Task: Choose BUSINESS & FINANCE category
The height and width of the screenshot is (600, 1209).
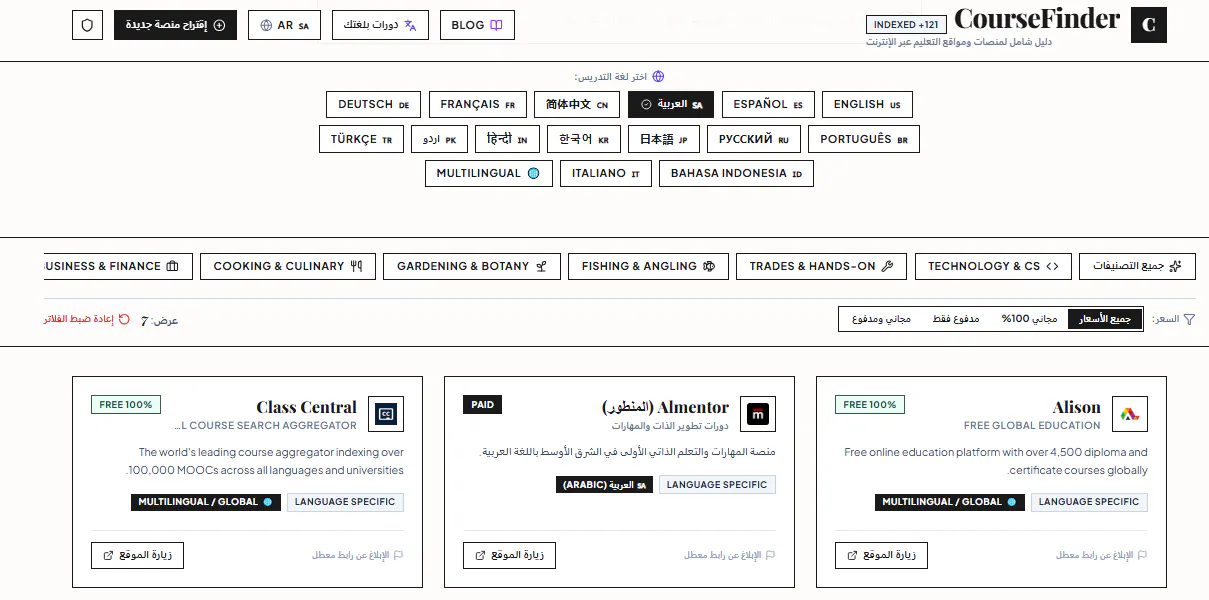Action: tap(118, 266)
